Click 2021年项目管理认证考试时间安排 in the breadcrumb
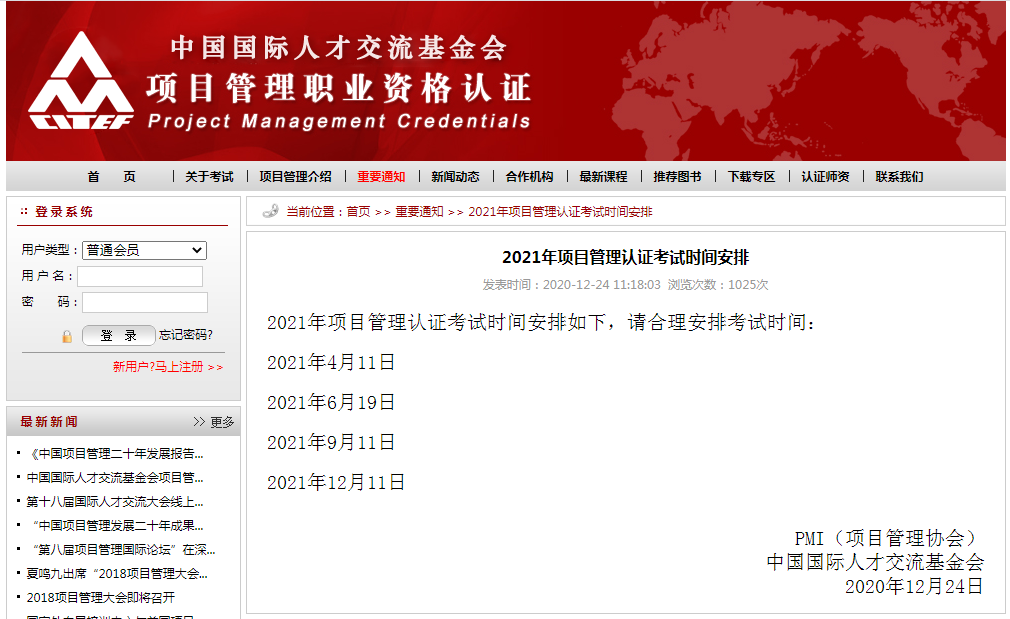Screen dimensions: 1010x619 (x=560, y=212)
